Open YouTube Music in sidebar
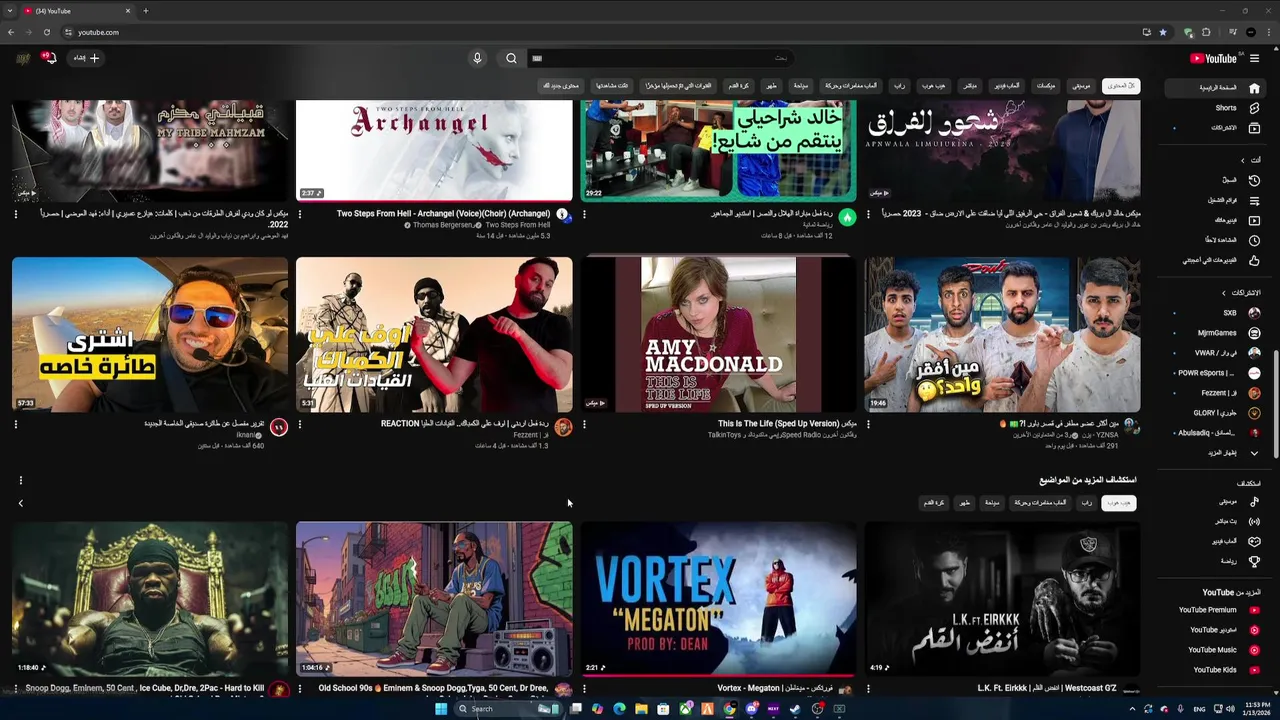The width and height of the screenshot is (1280, 720). pos(1217,650)
